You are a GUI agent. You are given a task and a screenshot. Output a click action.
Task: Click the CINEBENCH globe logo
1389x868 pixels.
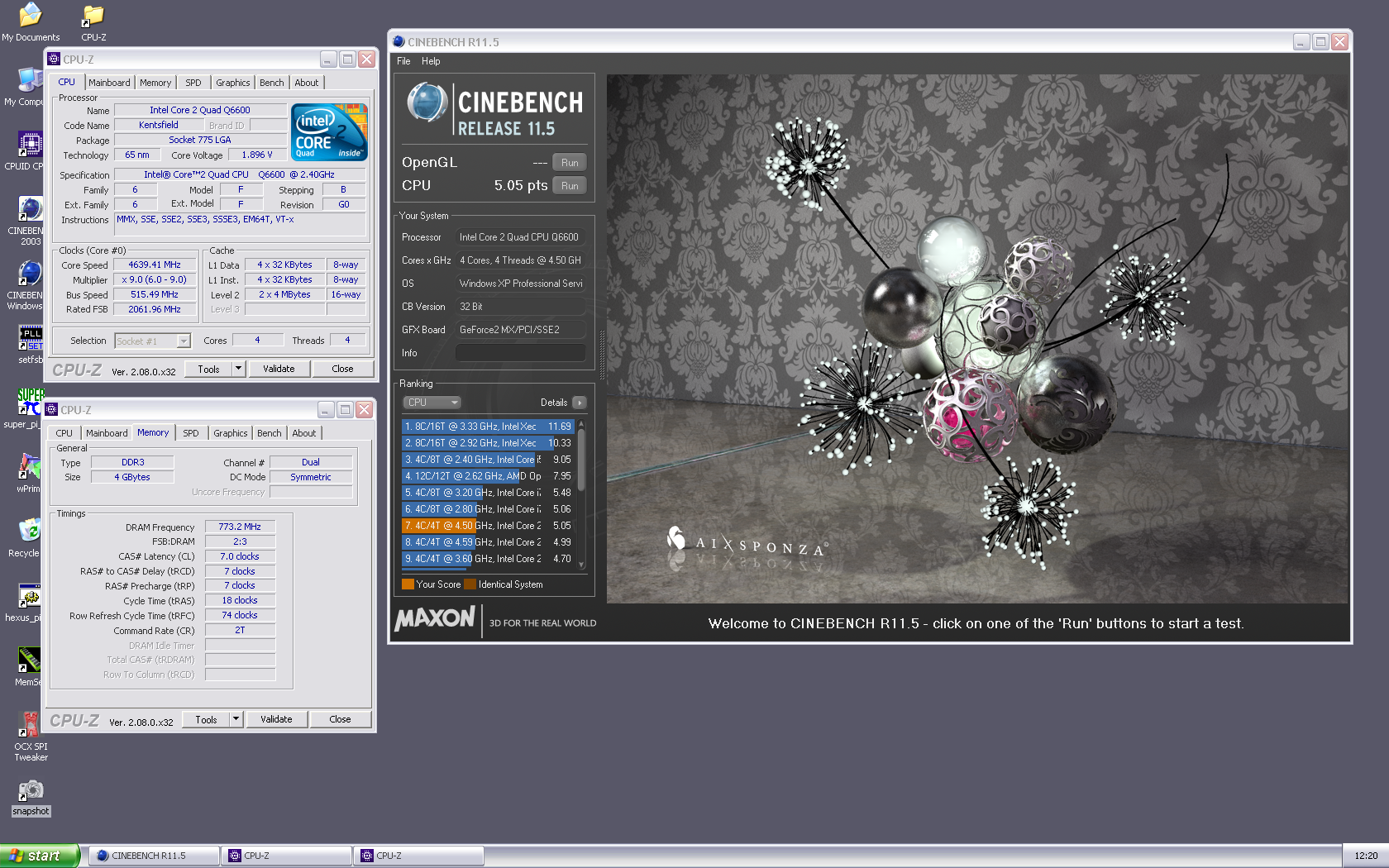pyautogui.click(x=427, y=103)
